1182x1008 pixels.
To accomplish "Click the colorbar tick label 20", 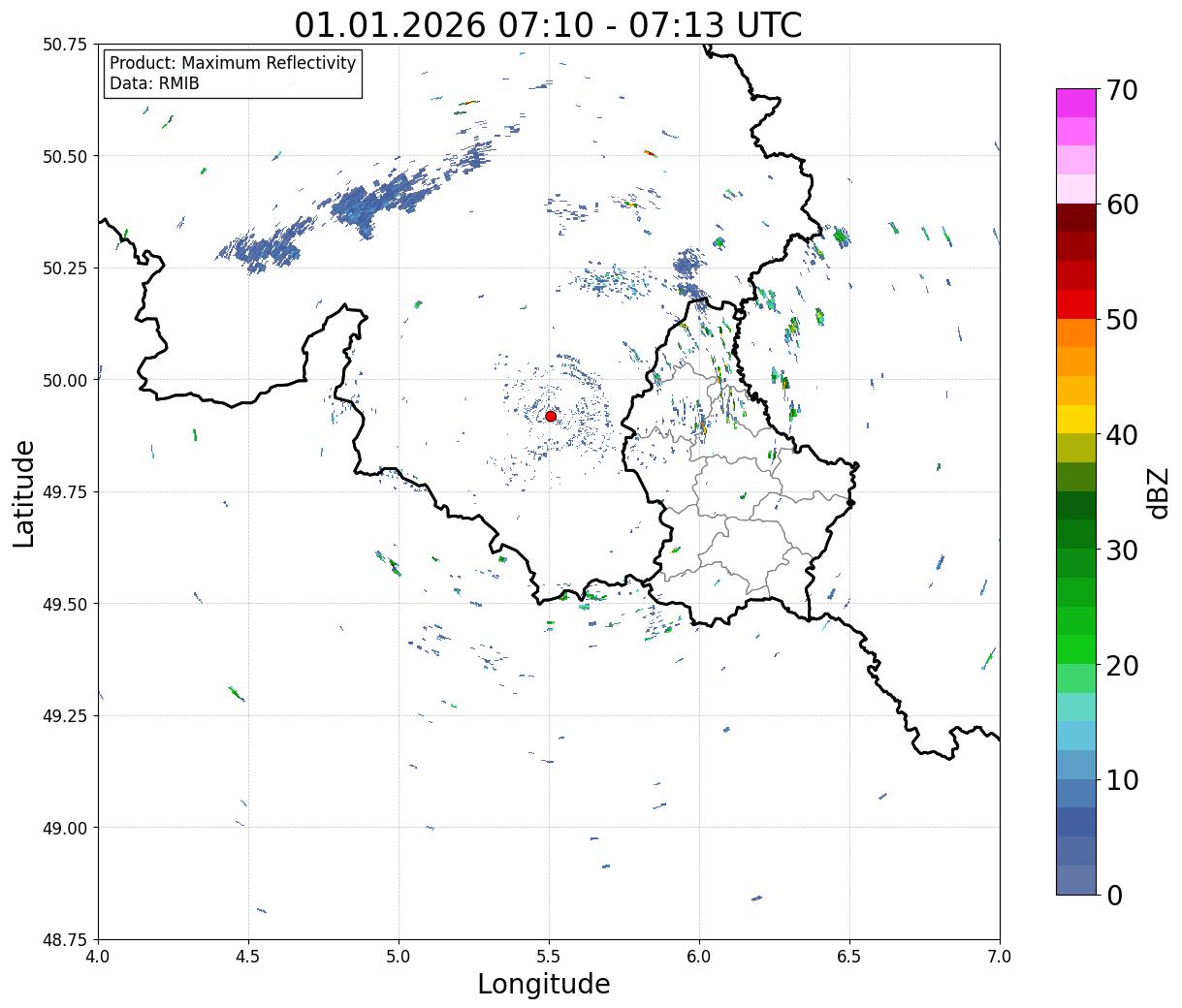I will (1121, 665).
